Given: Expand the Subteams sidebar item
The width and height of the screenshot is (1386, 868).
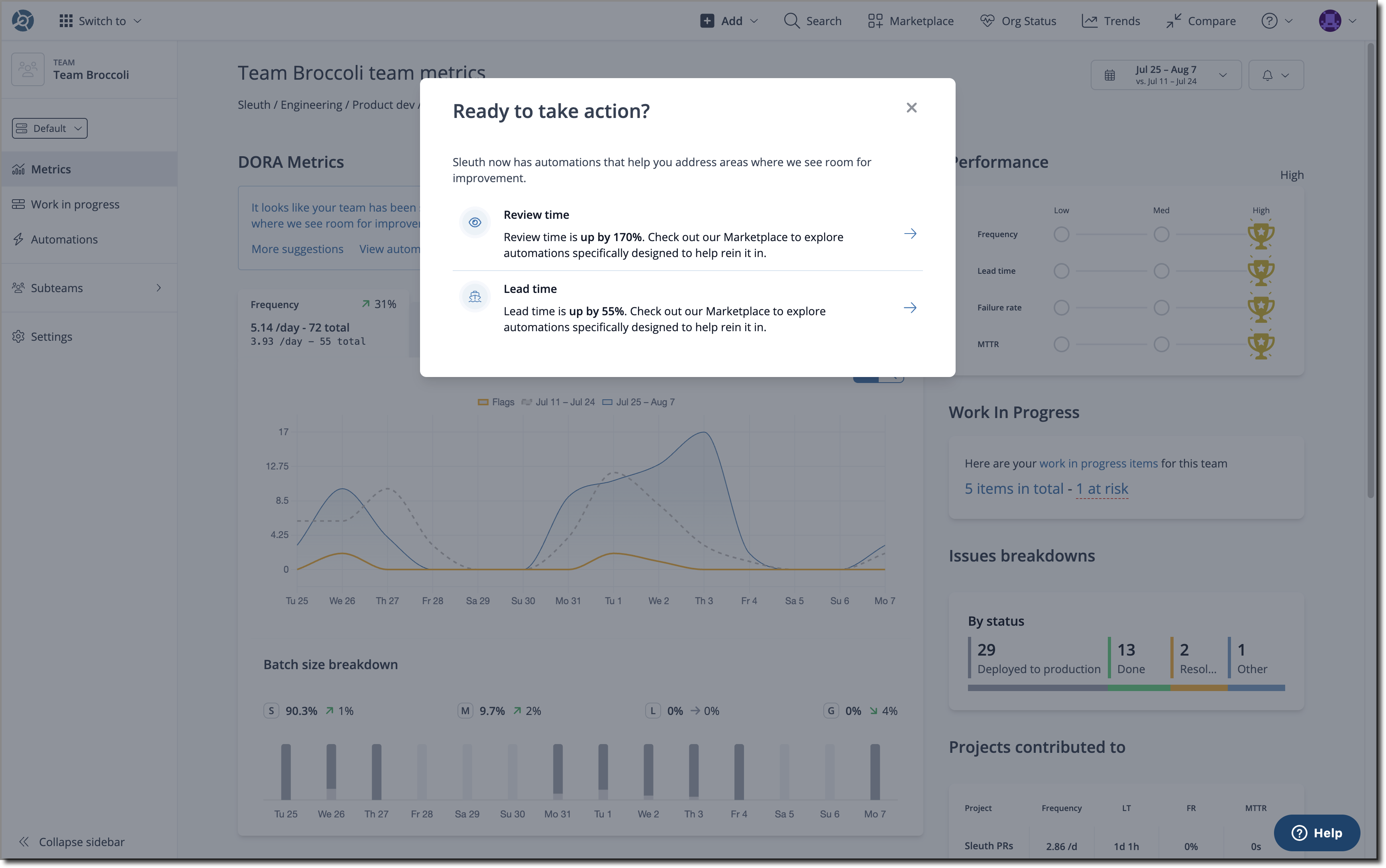Looking at the screenshot, I should tap(89, 288).
